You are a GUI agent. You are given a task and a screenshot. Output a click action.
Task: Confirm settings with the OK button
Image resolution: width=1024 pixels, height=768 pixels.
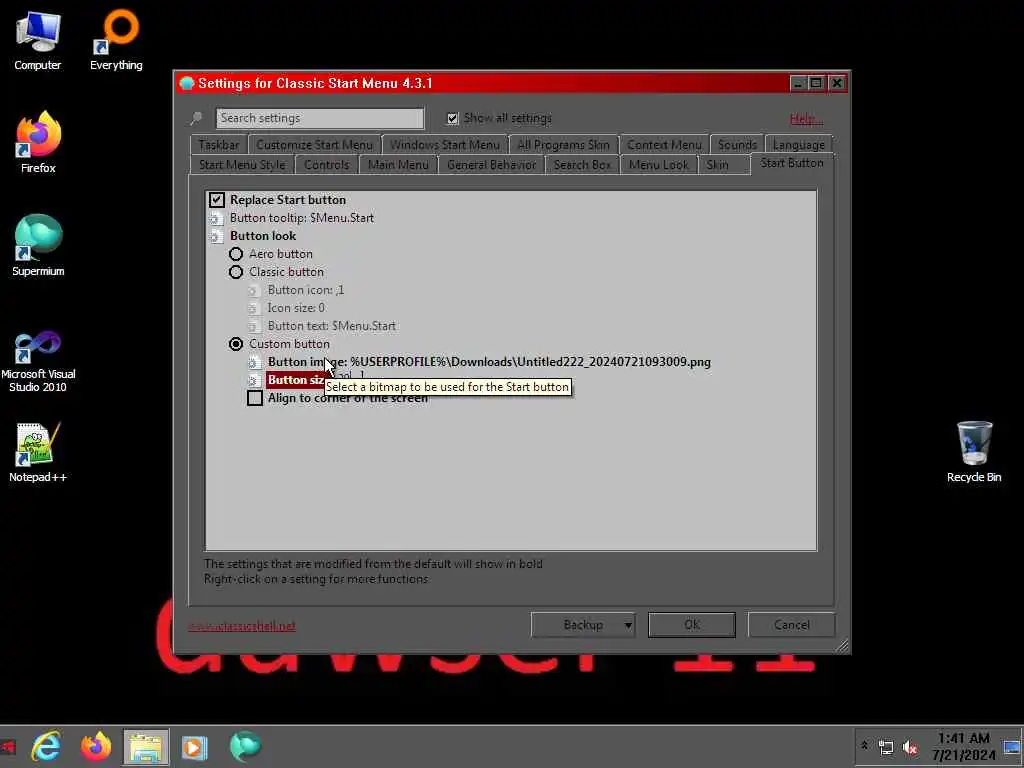(x=692, y=625)
